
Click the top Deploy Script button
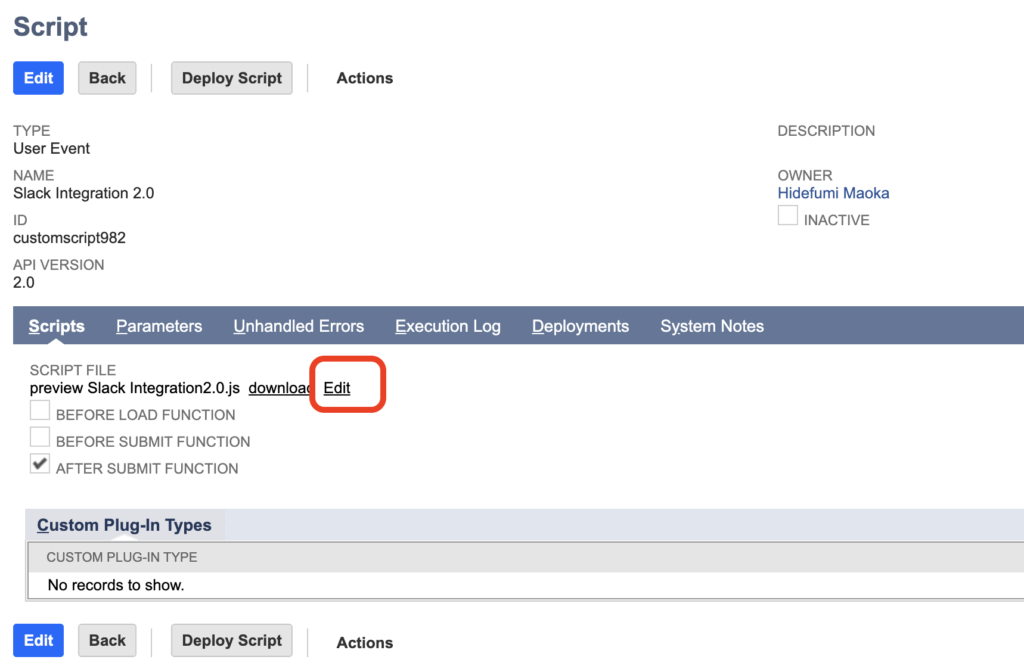[x=232, y=78]
